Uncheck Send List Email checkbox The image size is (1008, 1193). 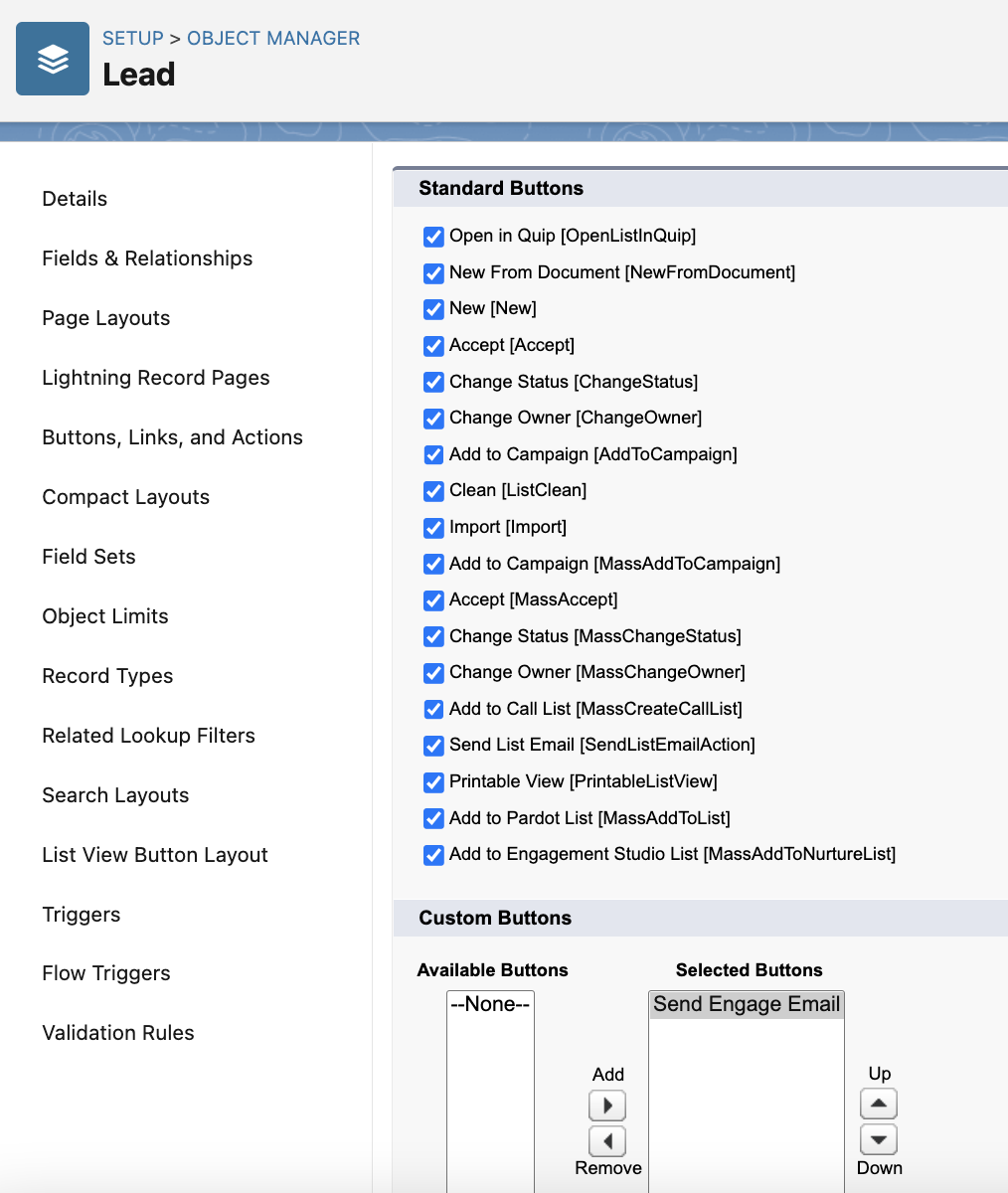433,746
